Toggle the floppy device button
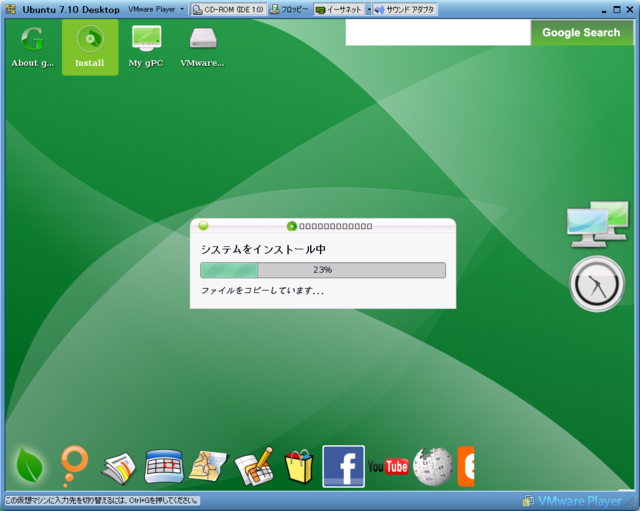 click(289, 9)
